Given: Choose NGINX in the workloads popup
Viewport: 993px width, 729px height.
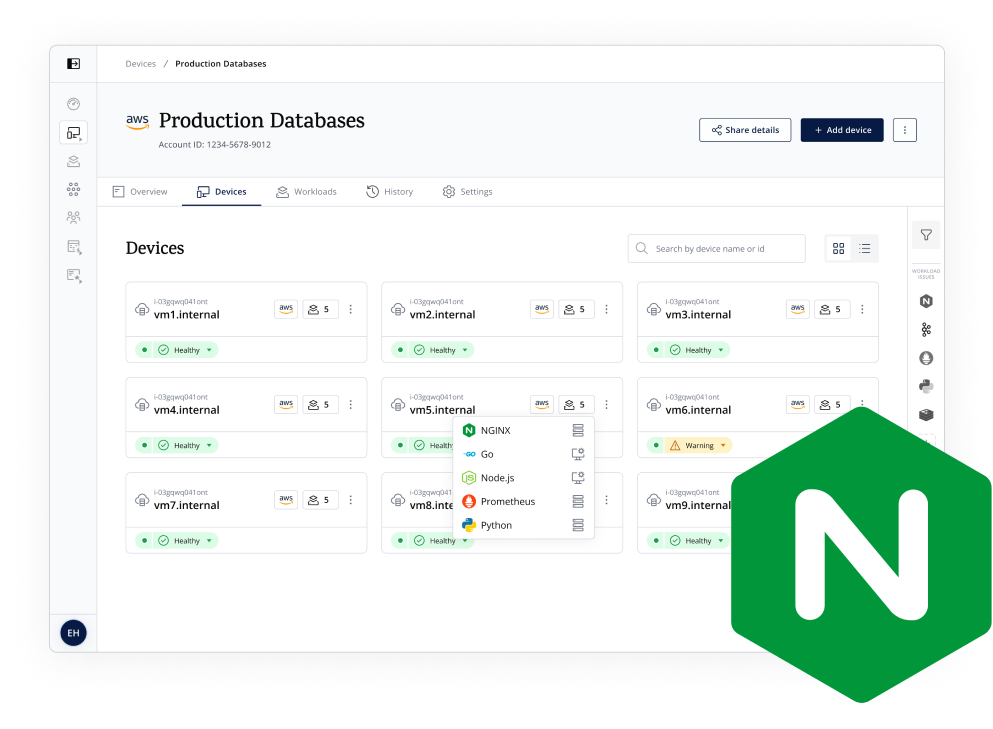Looking at the screenshot, I should [524, 431].
